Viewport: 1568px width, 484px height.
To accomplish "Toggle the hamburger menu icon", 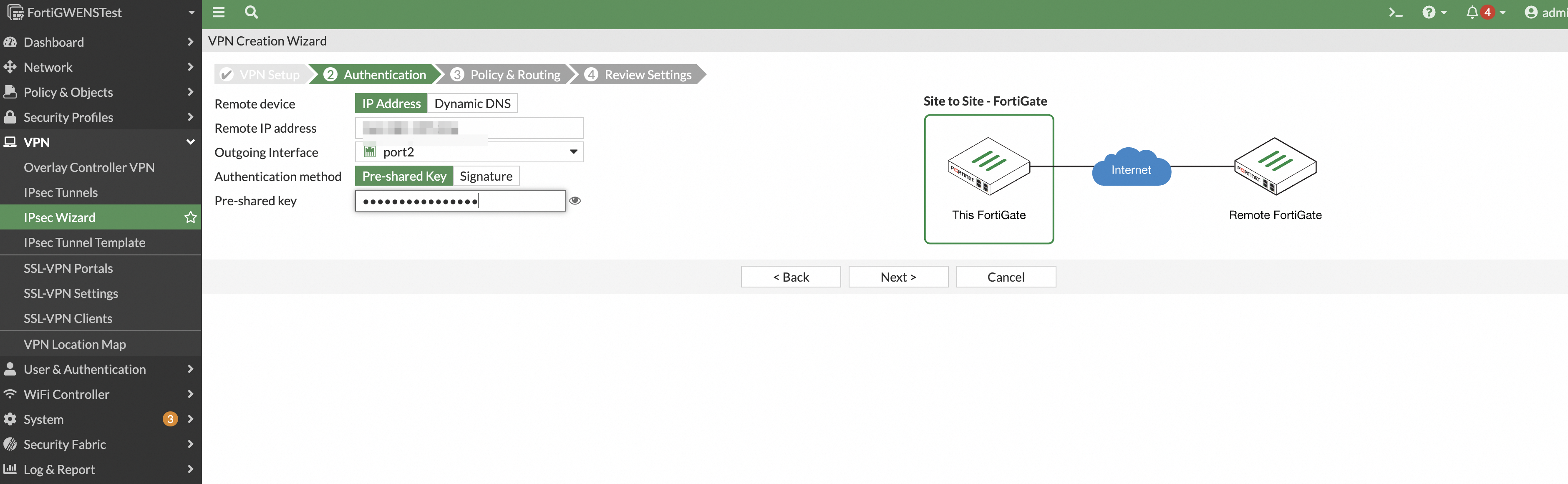I will [219, 13].
